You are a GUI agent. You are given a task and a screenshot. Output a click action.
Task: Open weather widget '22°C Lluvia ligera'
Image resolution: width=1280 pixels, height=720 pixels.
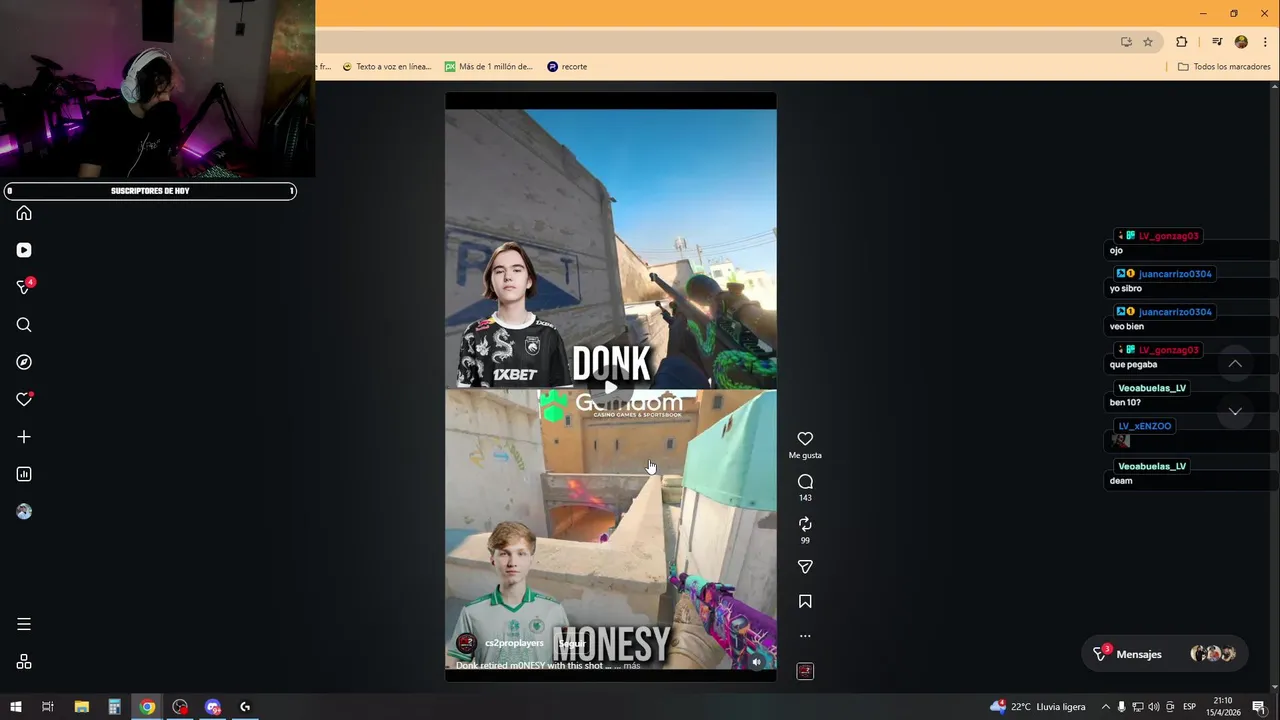pyautogui.click(x=1038, y=707)
